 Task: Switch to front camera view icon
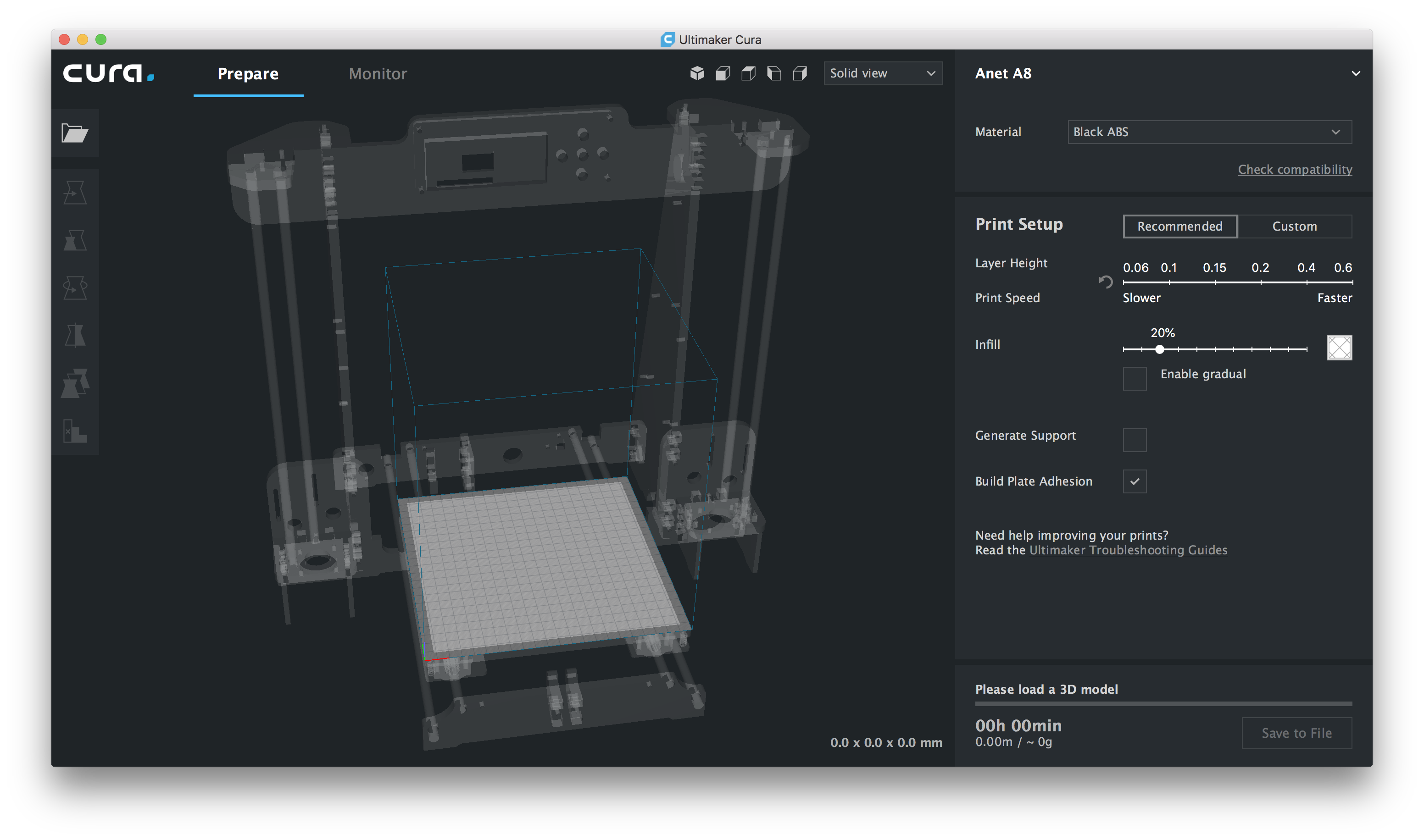pyautogui.click(x=723, y=73)
